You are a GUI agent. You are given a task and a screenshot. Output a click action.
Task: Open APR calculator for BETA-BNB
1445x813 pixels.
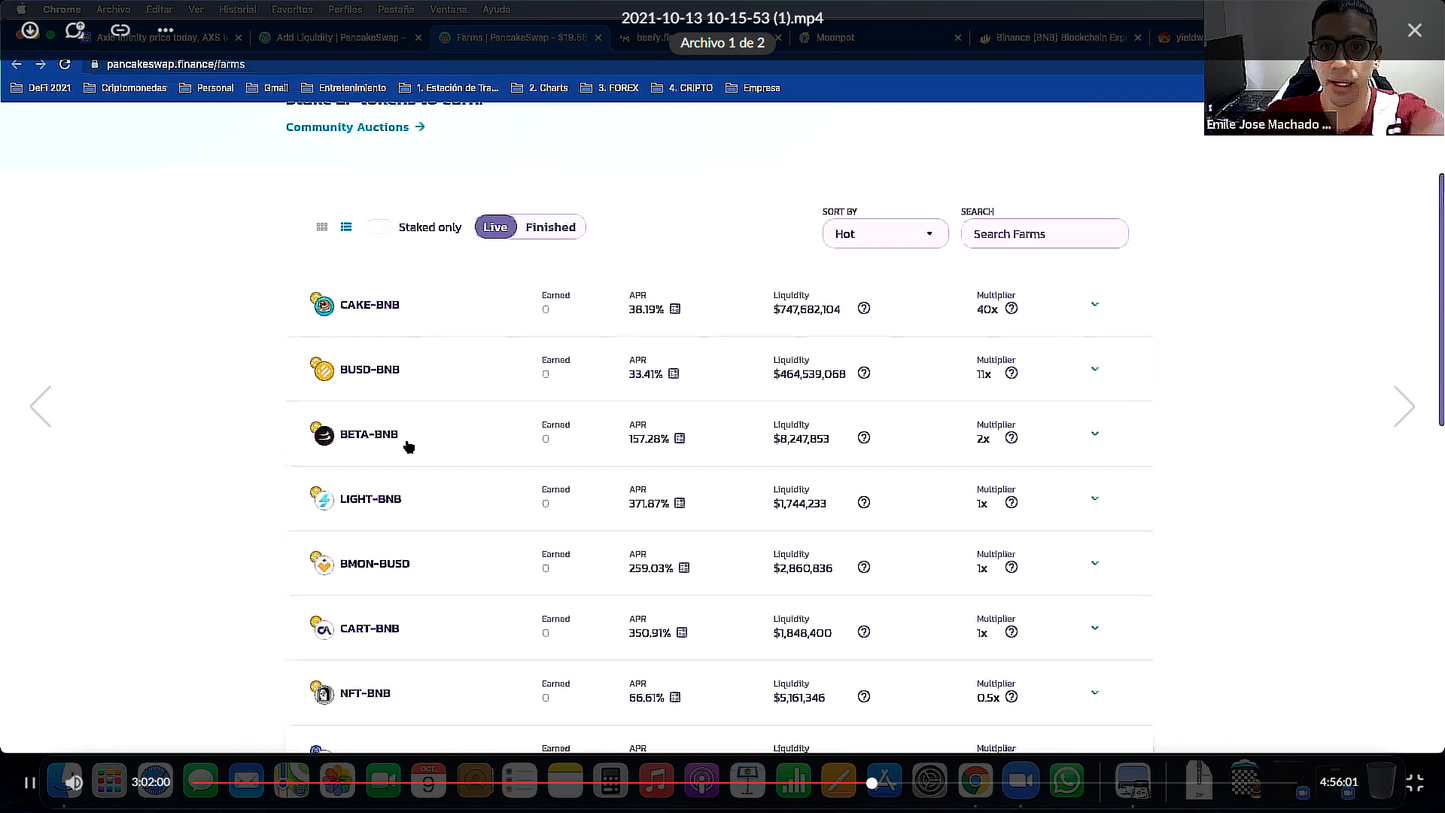(680, 438)
